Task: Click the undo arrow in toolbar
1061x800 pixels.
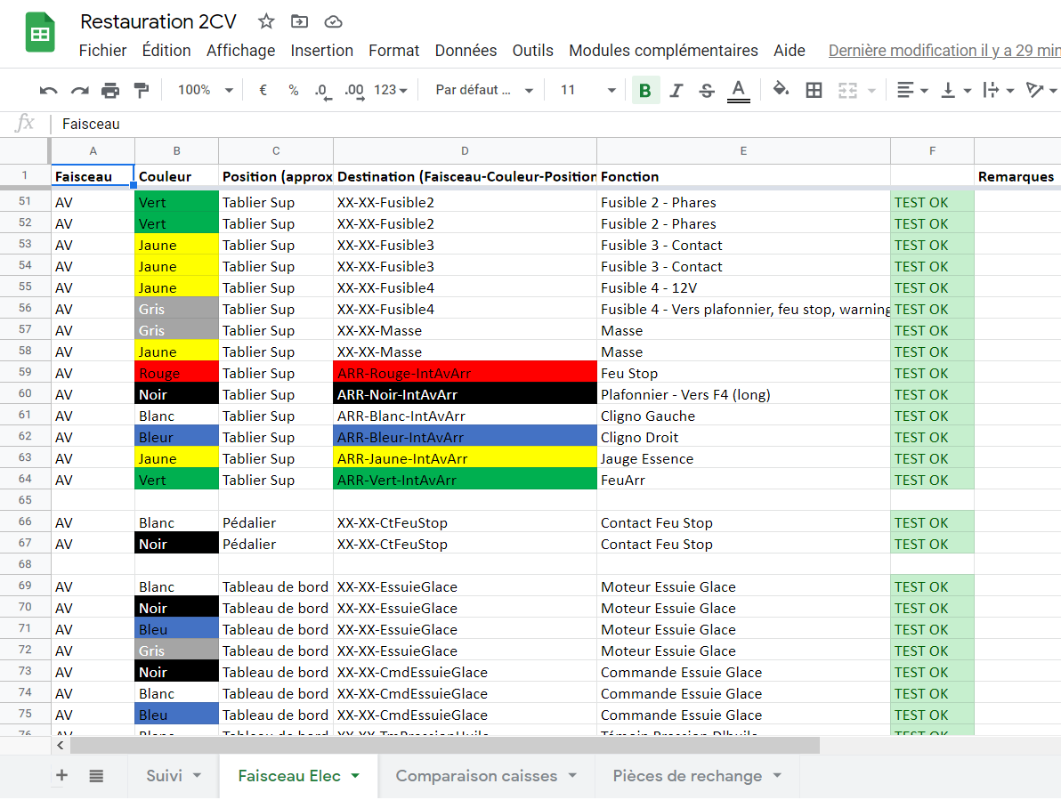Action: tap(48, 91)
